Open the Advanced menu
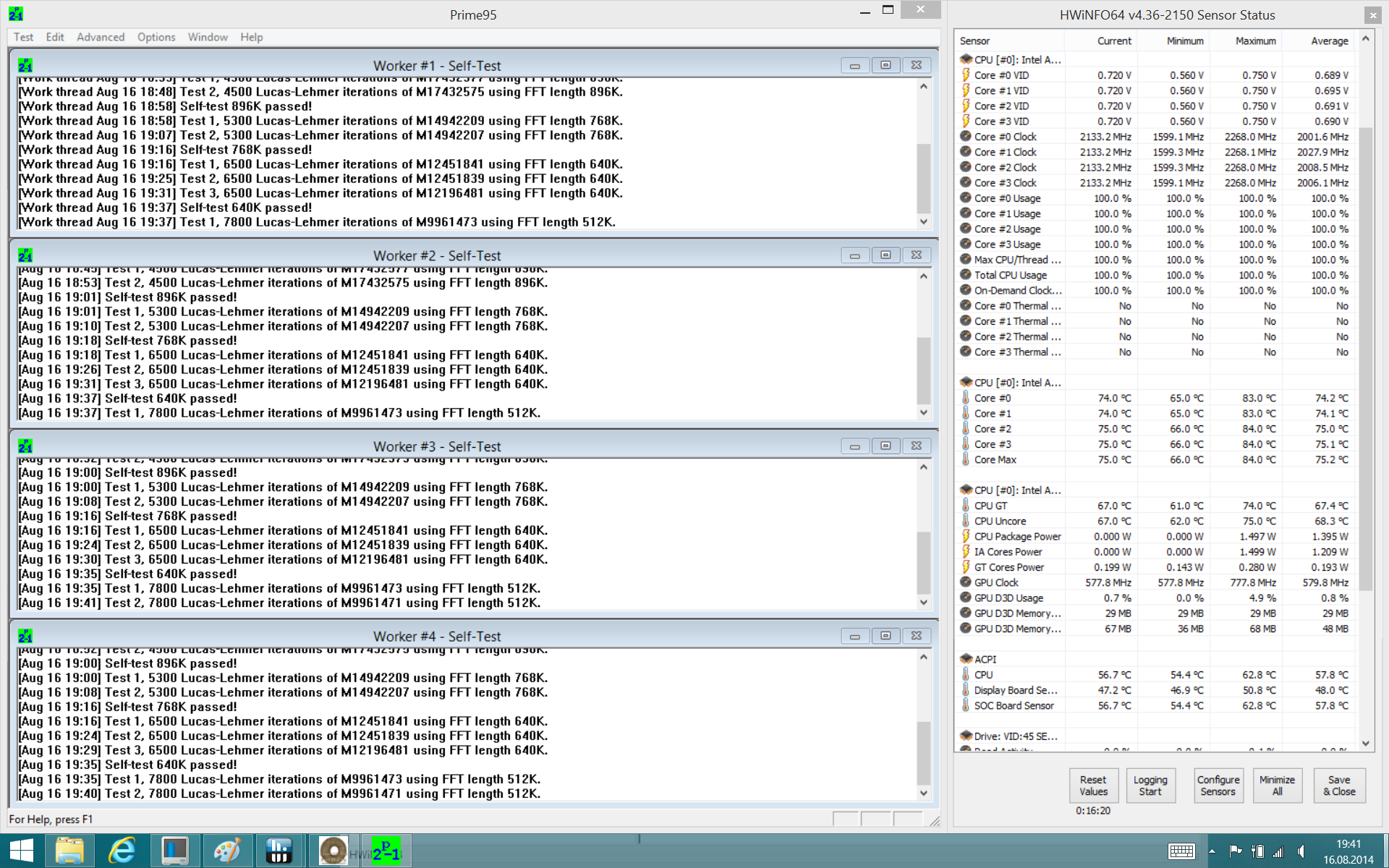Viewport: 1389px width, 868px height. click(x=101, y=37)
